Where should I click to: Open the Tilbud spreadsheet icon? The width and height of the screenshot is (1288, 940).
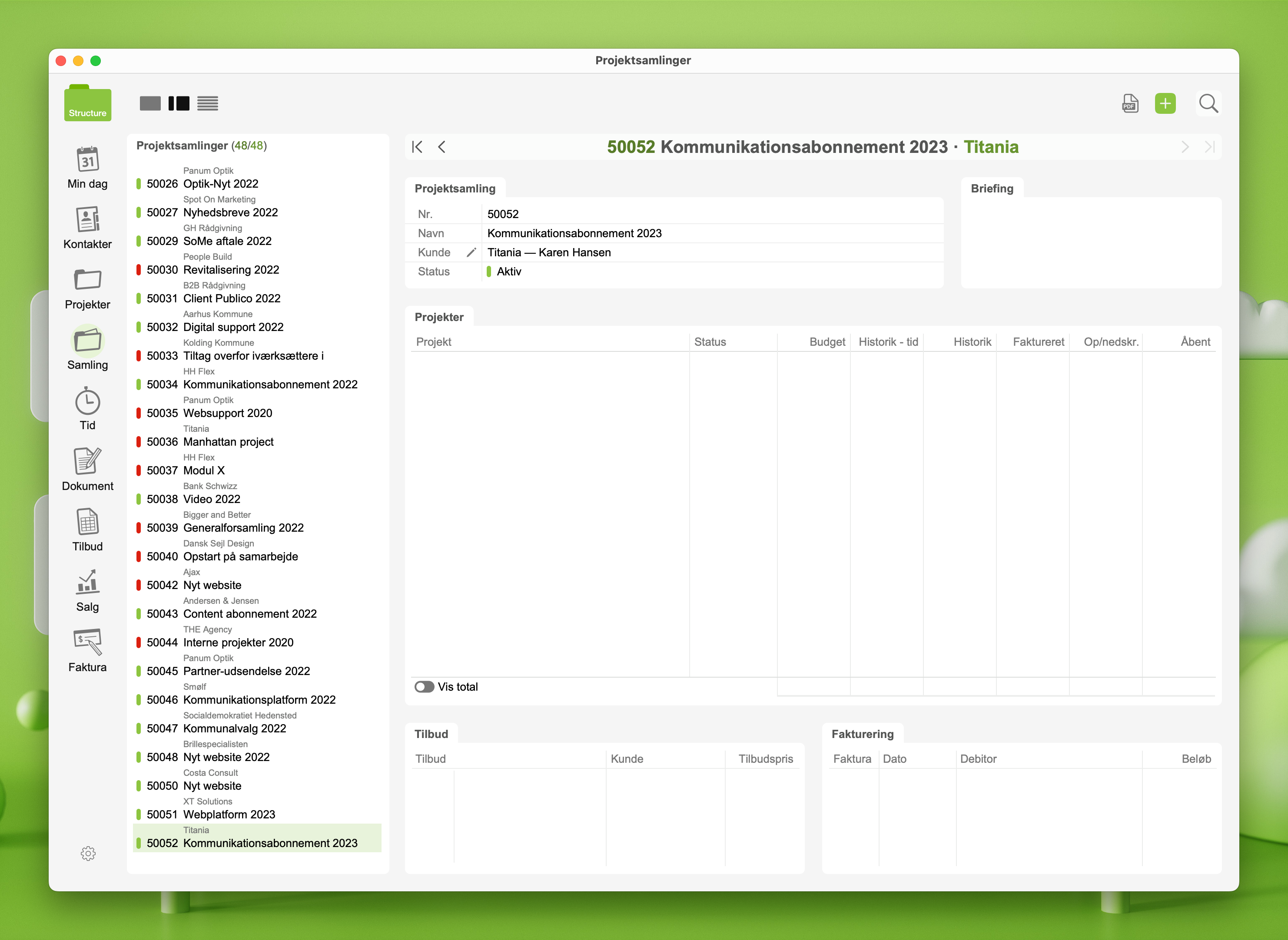pyautogui.click(x=88, y=522)
